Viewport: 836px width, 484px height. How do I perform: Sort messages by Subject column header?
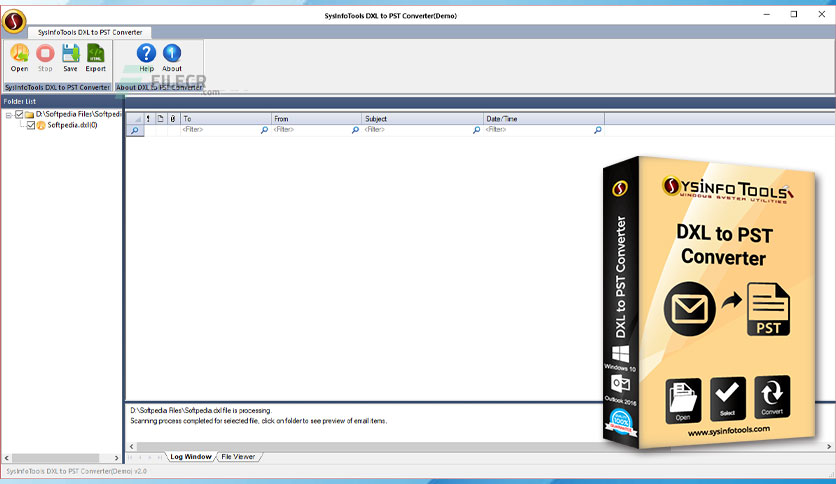click(422, 119)
